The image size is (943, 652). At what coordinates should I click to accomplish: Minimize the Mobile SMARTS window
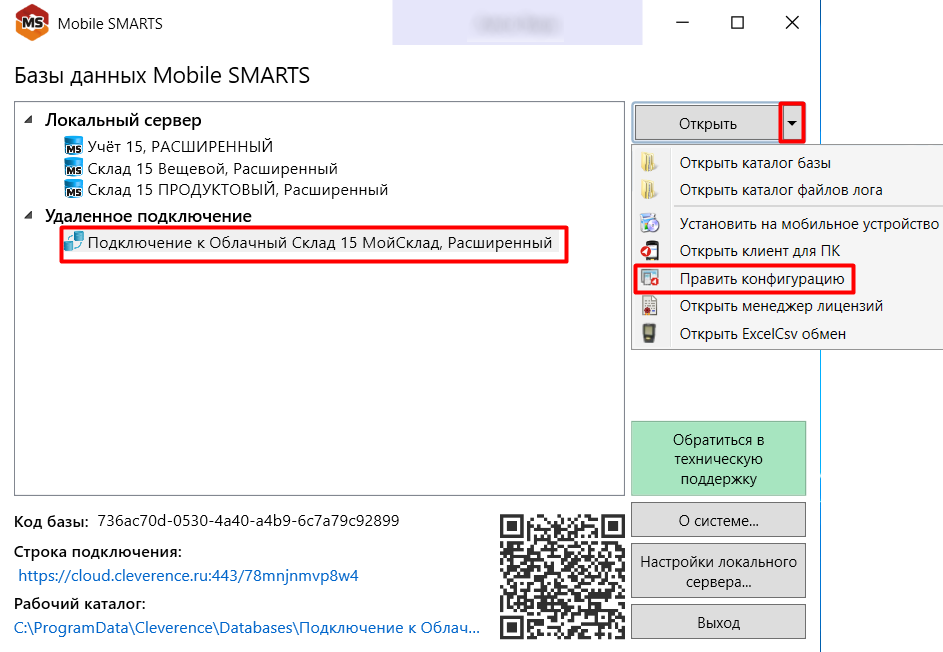point(682,23)
